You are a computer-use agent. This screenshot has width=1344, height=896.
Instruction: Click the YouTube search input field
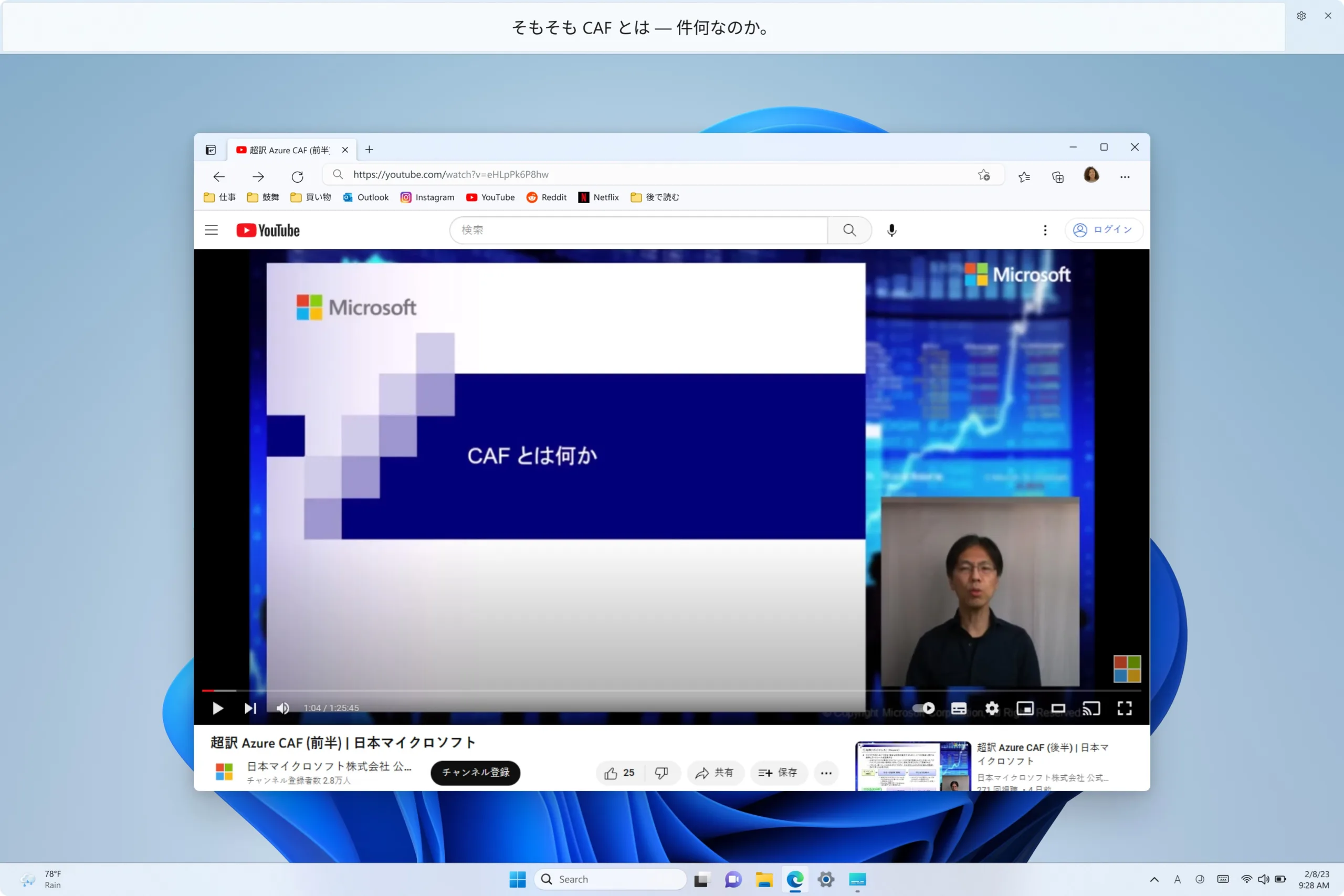[x=640, y=229]
